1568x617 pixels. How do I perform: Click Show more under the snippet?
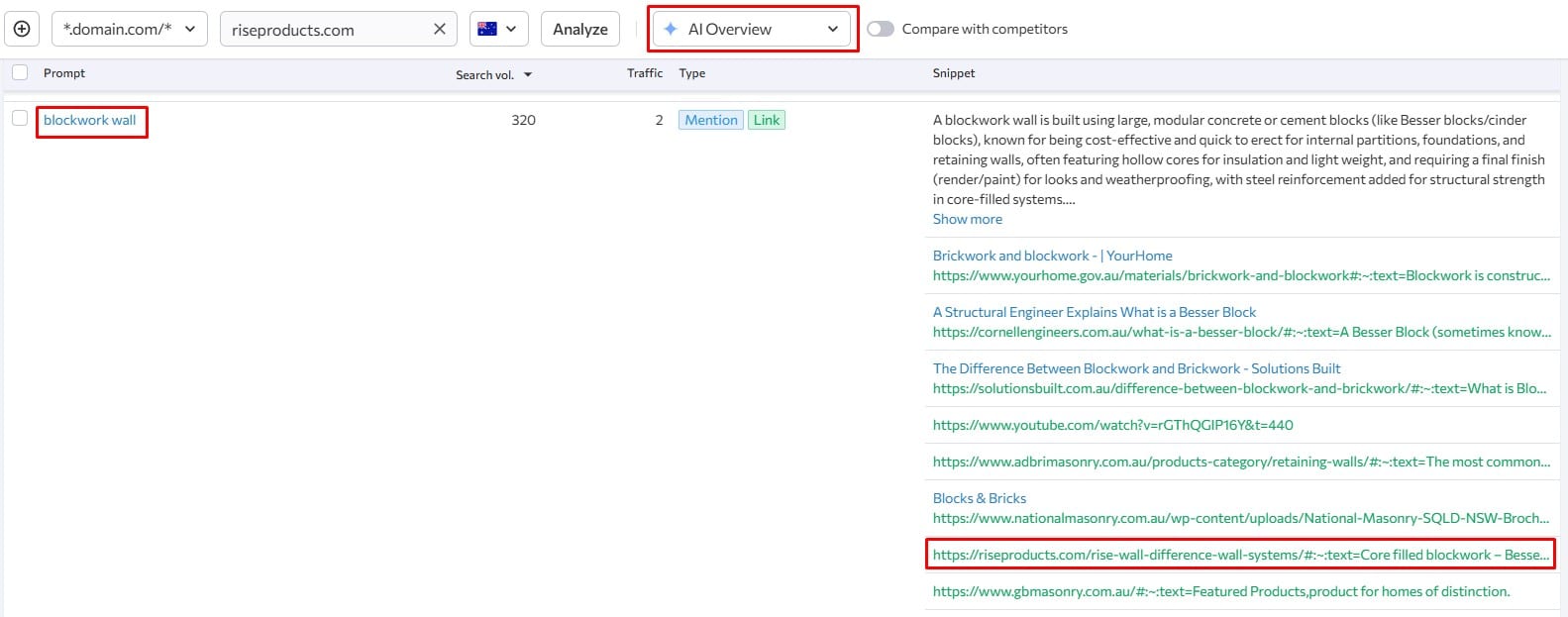pos(967,219)
